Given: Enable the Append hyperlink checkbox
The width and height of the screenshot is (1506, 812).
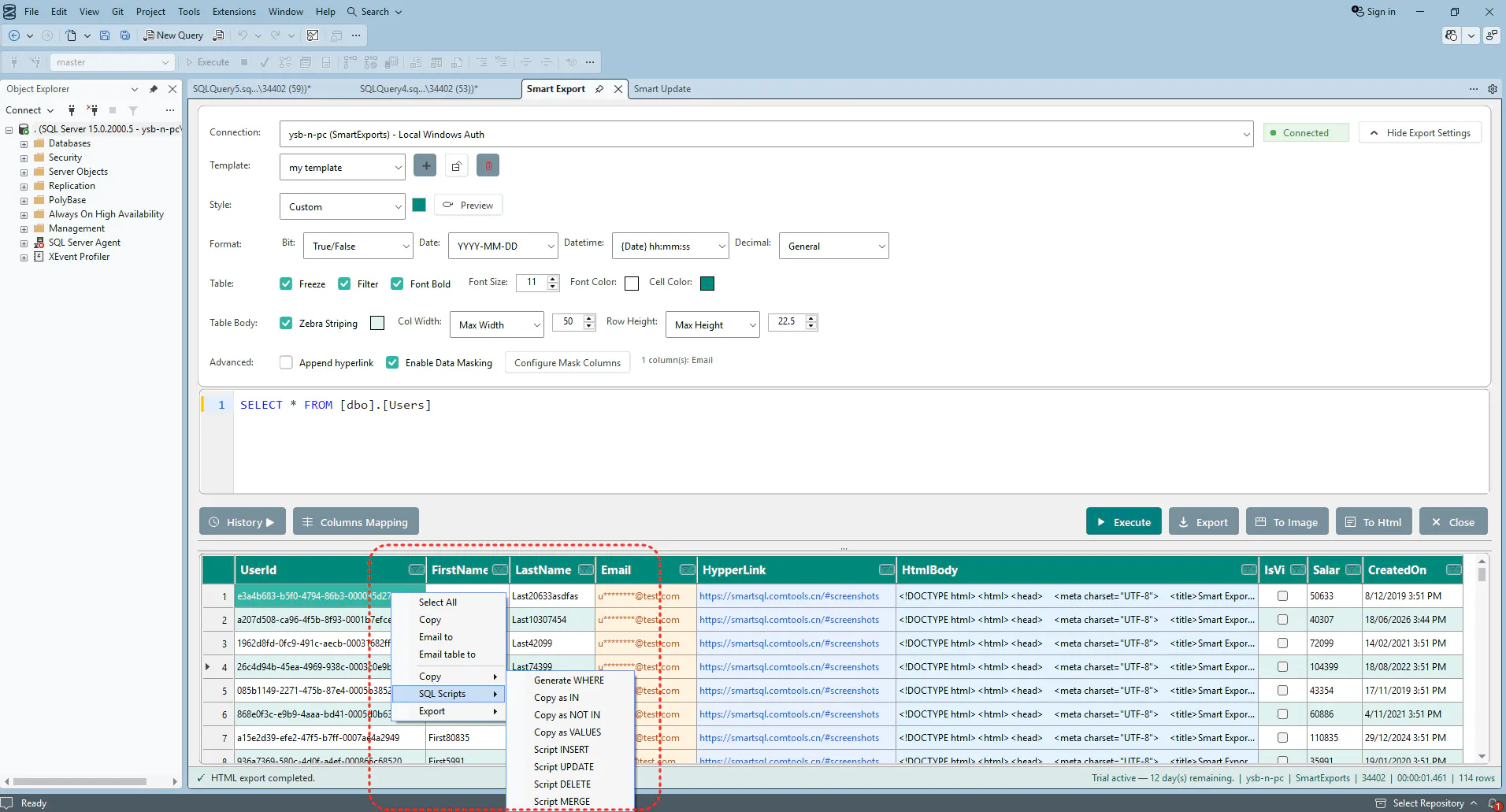Looking at the screenshot, I should 286,362.
